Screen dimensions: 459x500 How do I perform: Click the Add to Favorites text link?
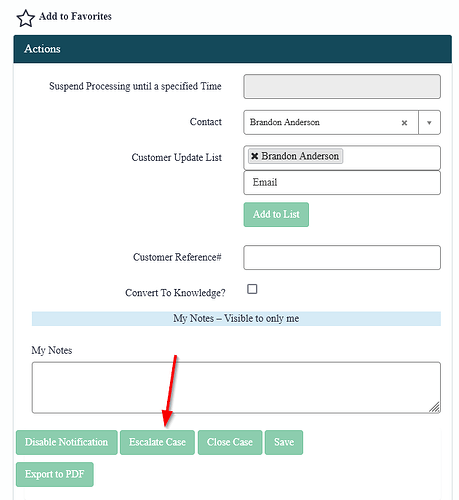coord(75,16)
